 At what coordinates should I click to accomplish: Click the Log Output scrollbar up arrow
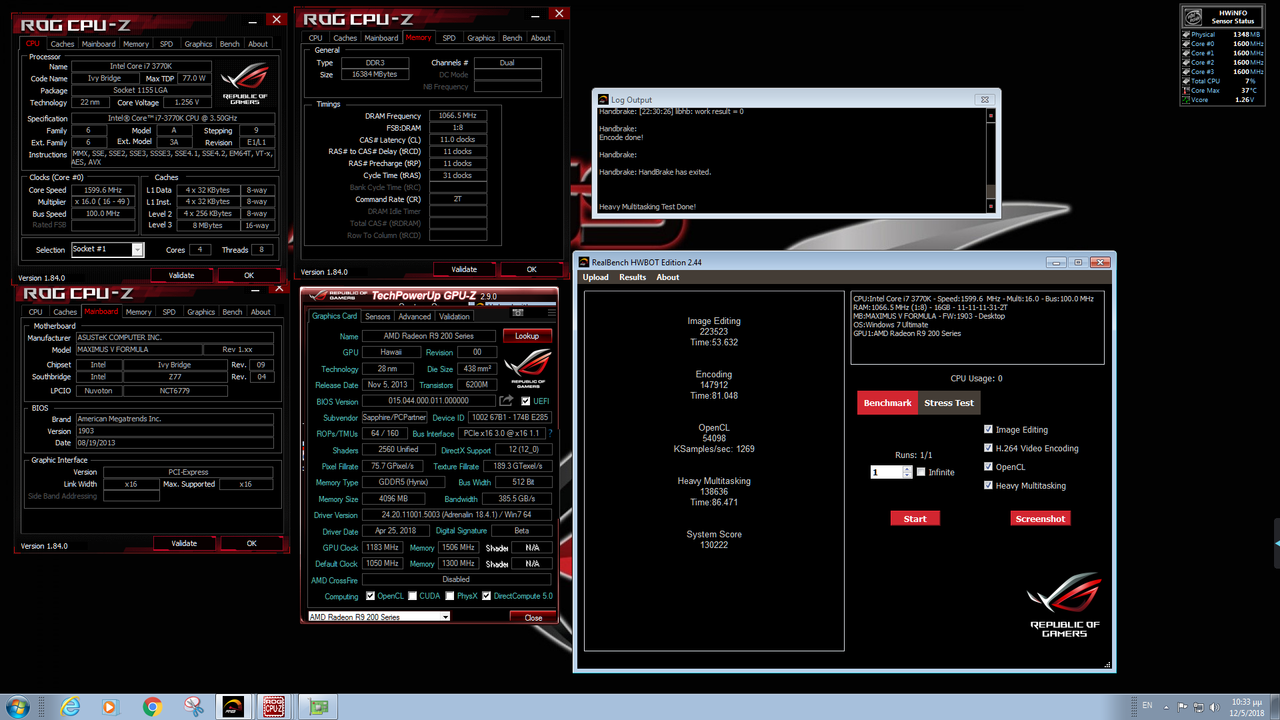pos(990,116)
